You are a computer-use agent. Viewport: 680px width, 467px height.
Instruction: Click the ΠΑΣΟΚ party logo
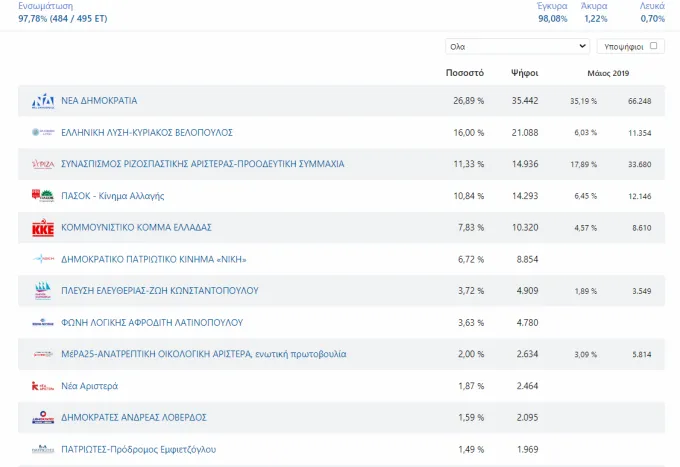click(43, 196)
